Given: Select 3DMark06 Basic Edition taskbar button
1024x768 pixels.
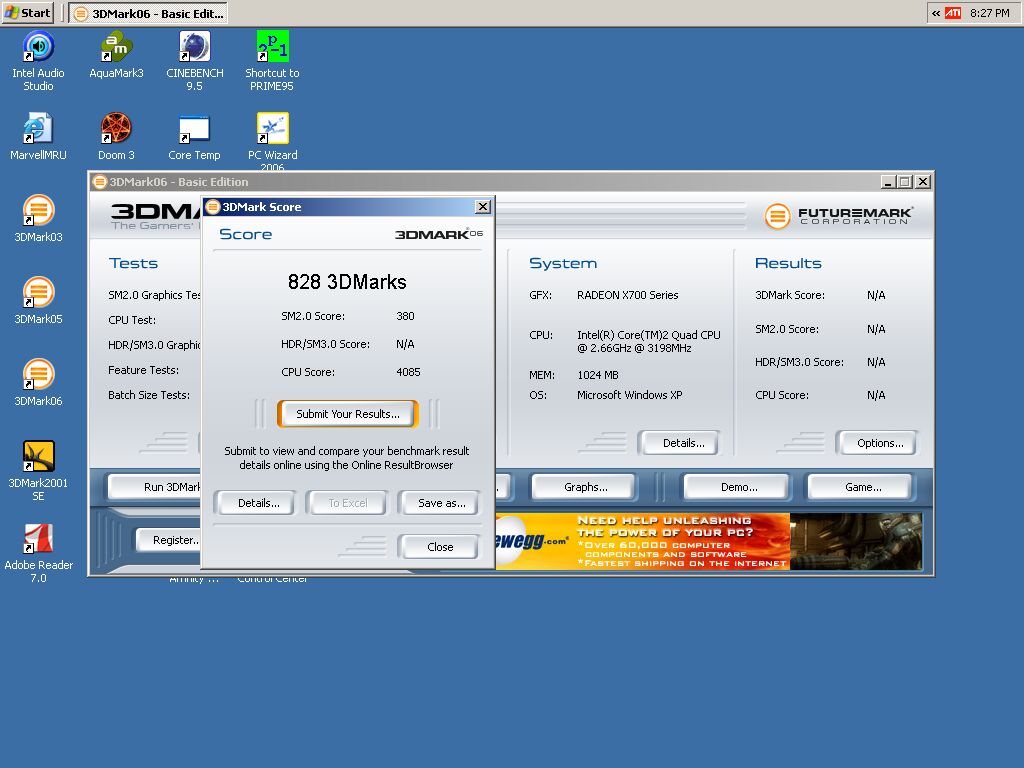Looking at the screenshot, I should click(x=148, y=13).
